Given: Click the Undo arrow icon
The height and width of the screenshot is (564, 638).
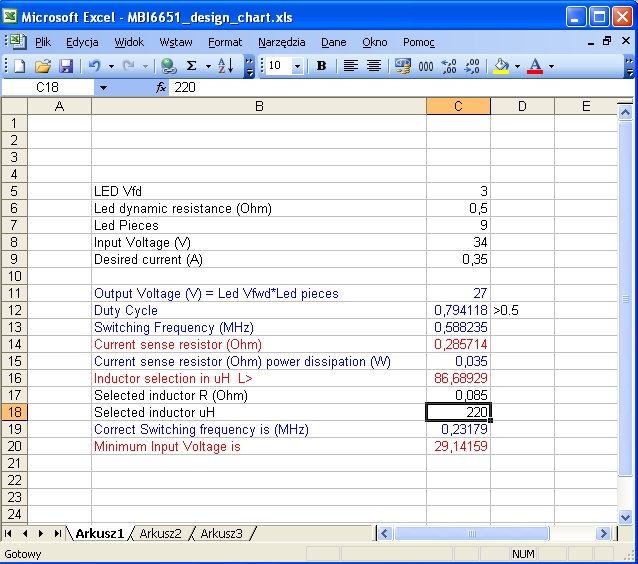Looking at the screenshot, I should [94, 66].
